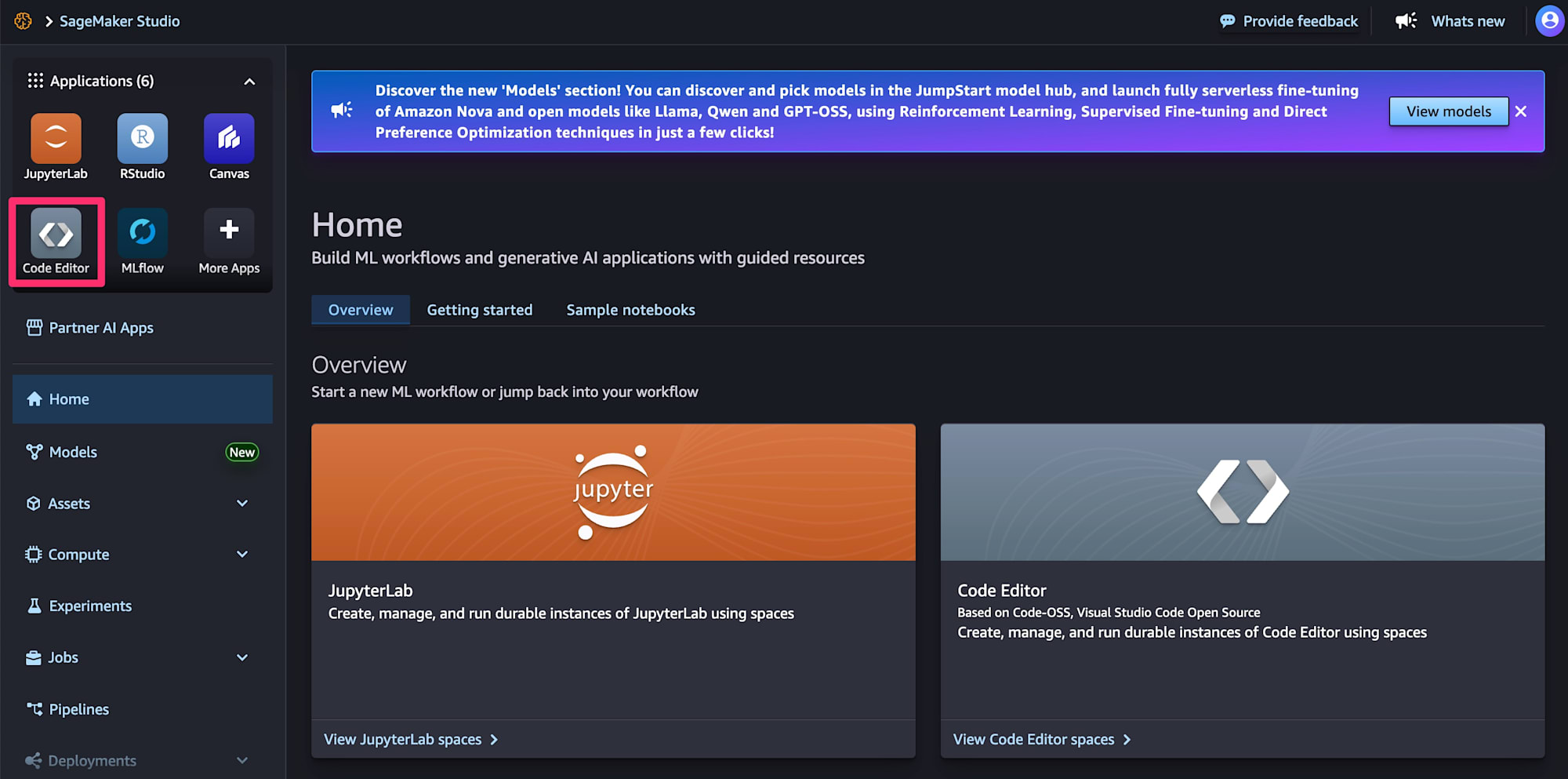Switch to the Getting started tab
Screen dimensions: 1568x779
click(479, 310)
